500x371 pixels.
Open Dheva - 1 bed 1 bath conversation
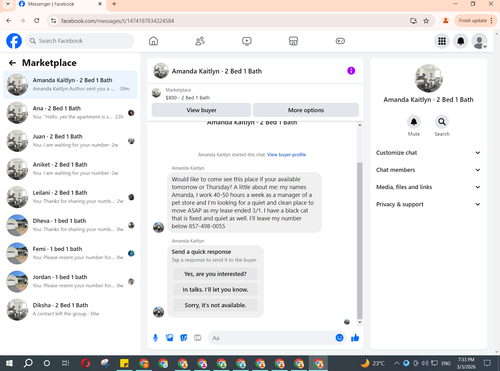70,225
